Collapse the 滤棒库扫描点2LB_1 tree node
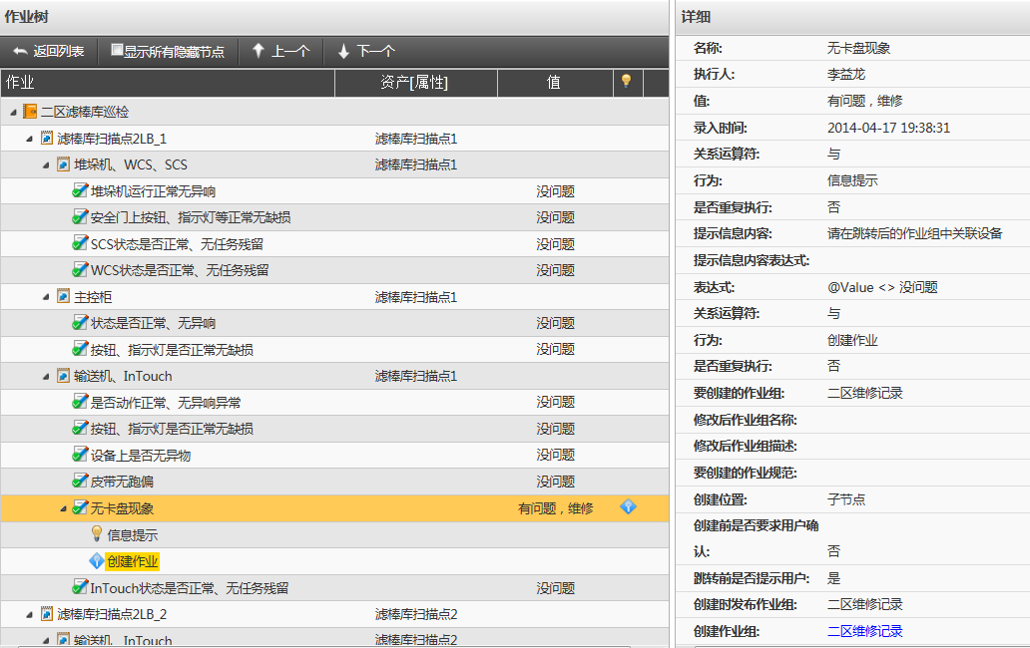 tap(30, 138)
